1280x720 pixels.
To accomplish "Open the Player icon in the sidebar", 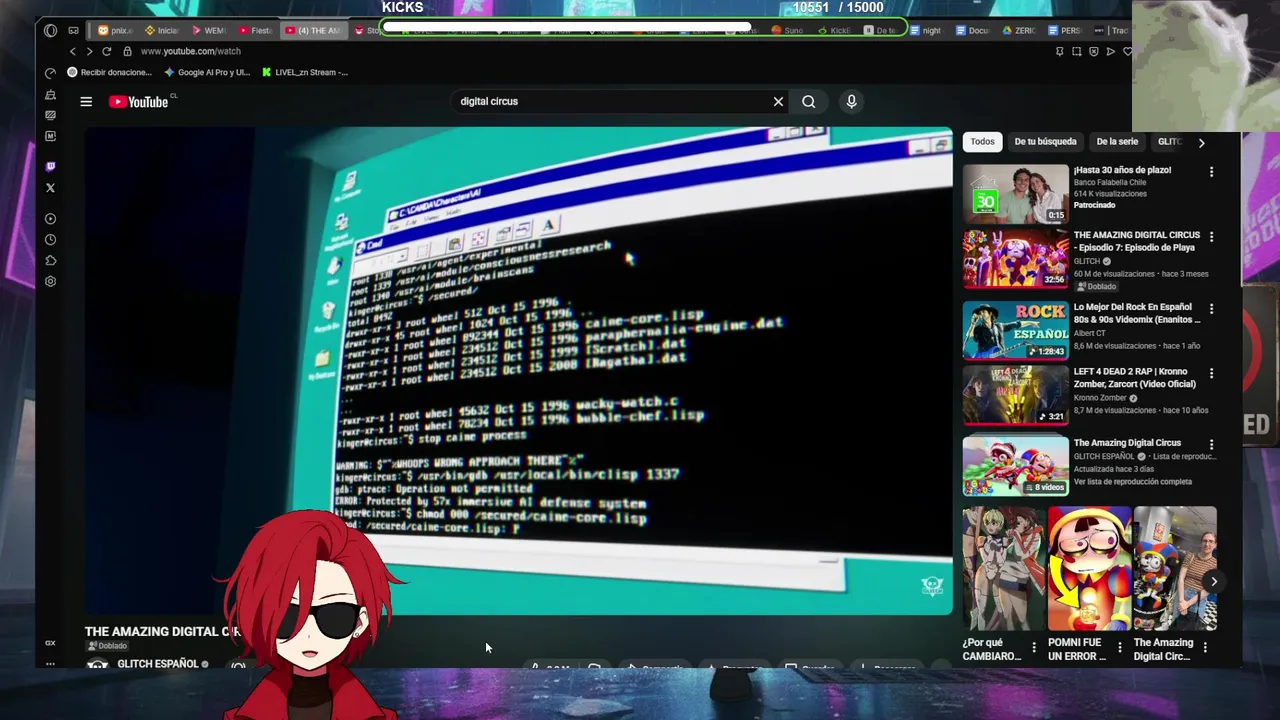I will 50,218.
